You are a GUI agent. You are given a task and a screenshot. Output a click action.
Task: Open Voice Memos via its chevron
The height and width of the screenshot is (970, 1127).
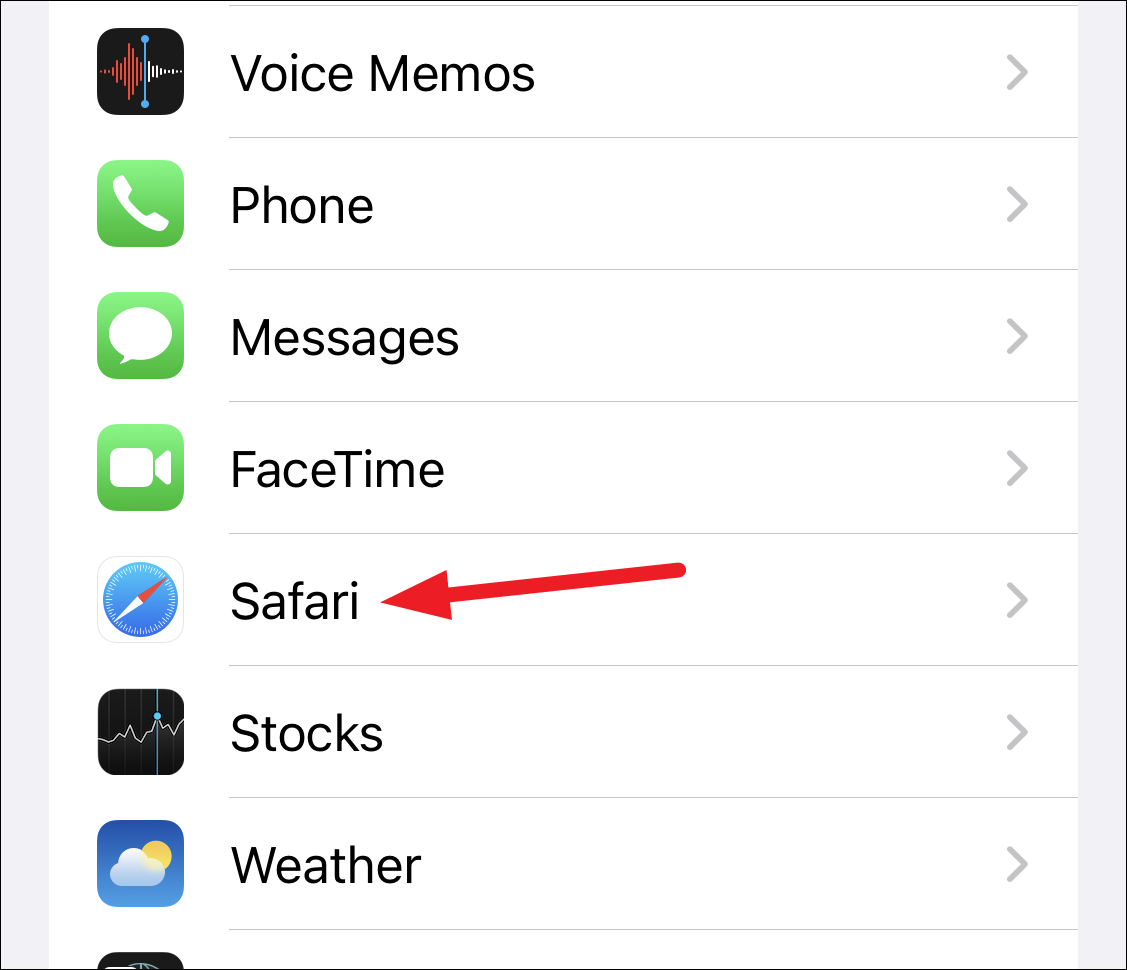pos(1017,72)
